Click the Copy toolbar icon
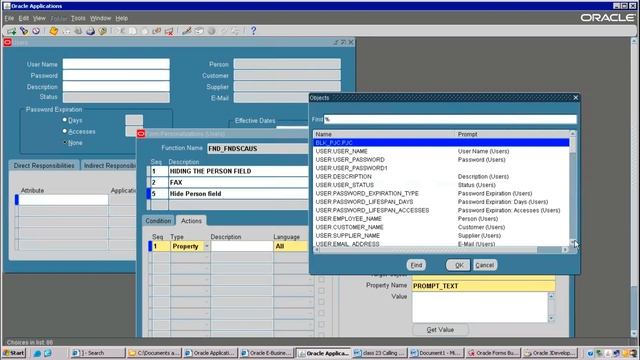640x360 pixels. 132,31
